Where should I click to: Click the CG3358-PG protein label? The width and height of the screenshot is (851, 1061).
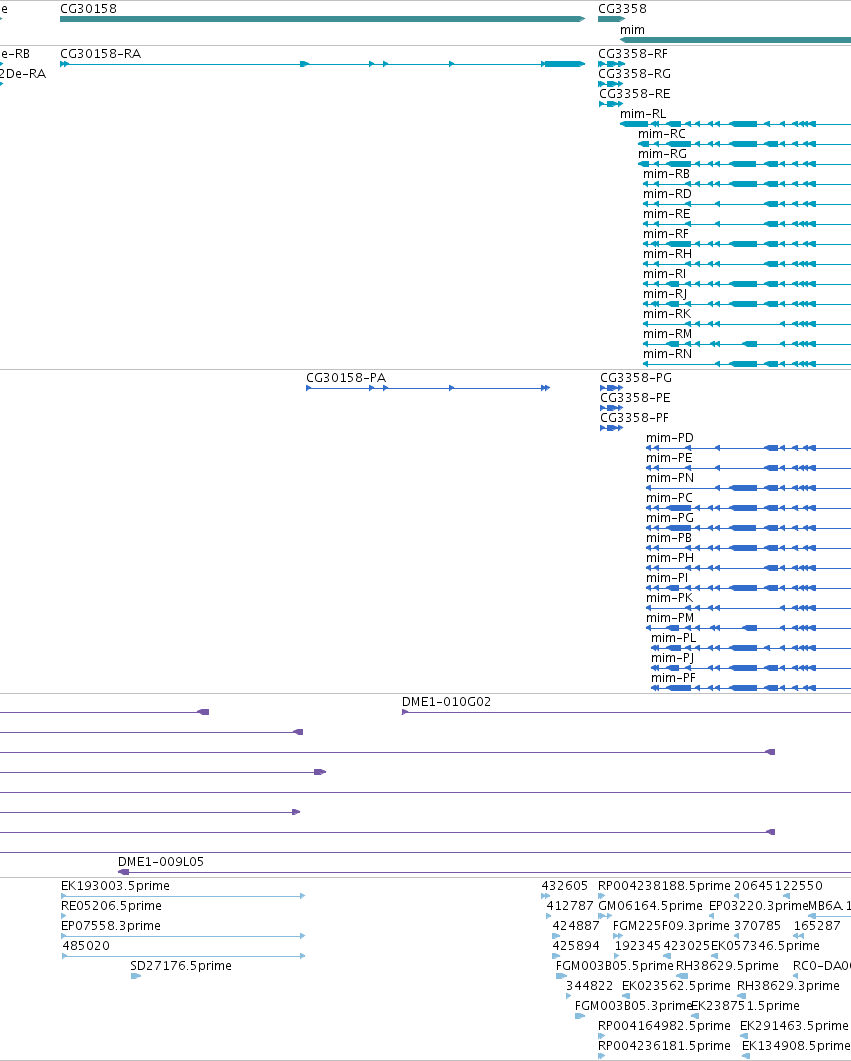coord(636,378)
